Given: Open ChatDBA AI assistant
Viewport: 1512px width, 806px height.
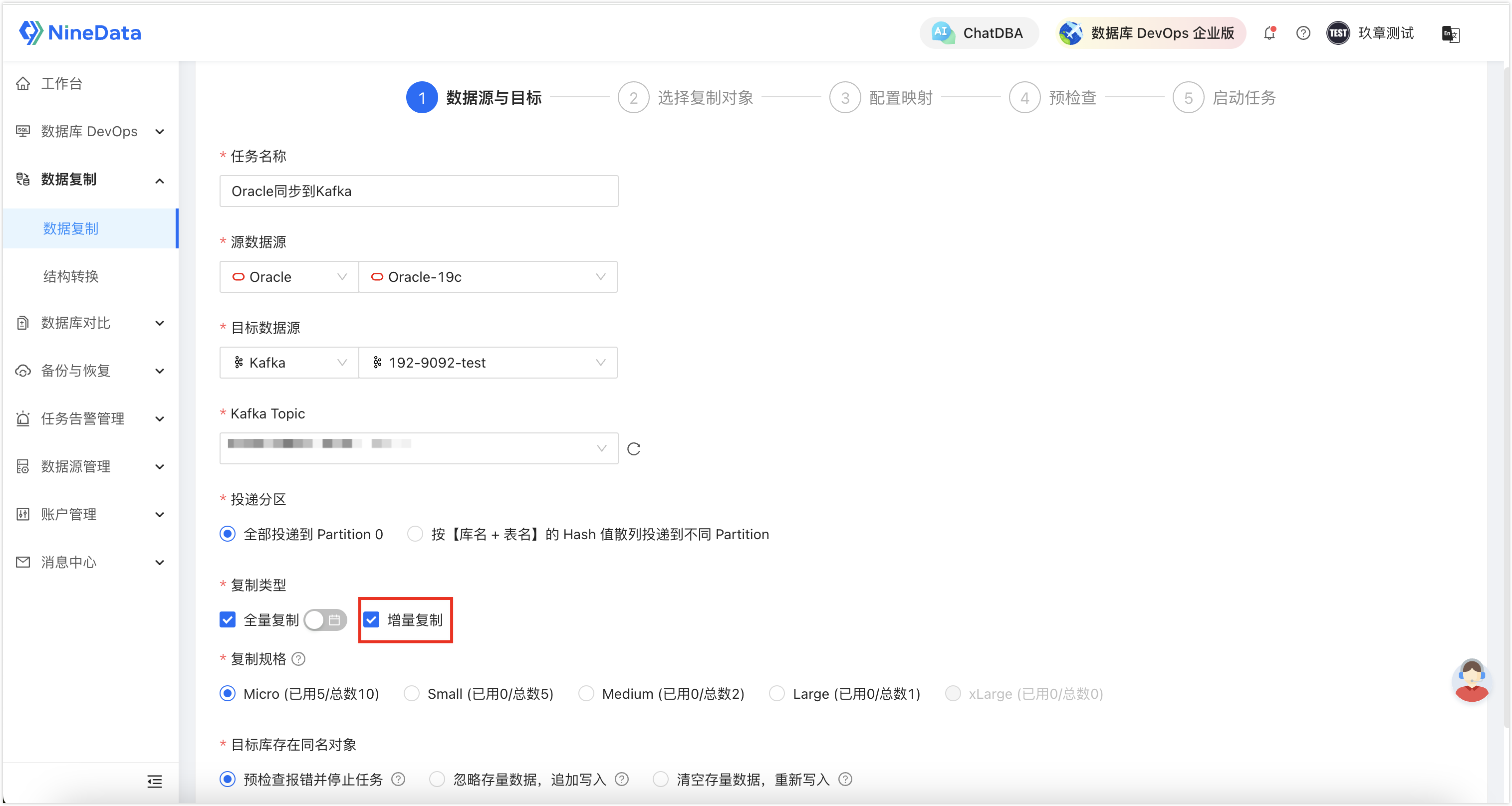Looking at the screenshot, I should 979,33.
